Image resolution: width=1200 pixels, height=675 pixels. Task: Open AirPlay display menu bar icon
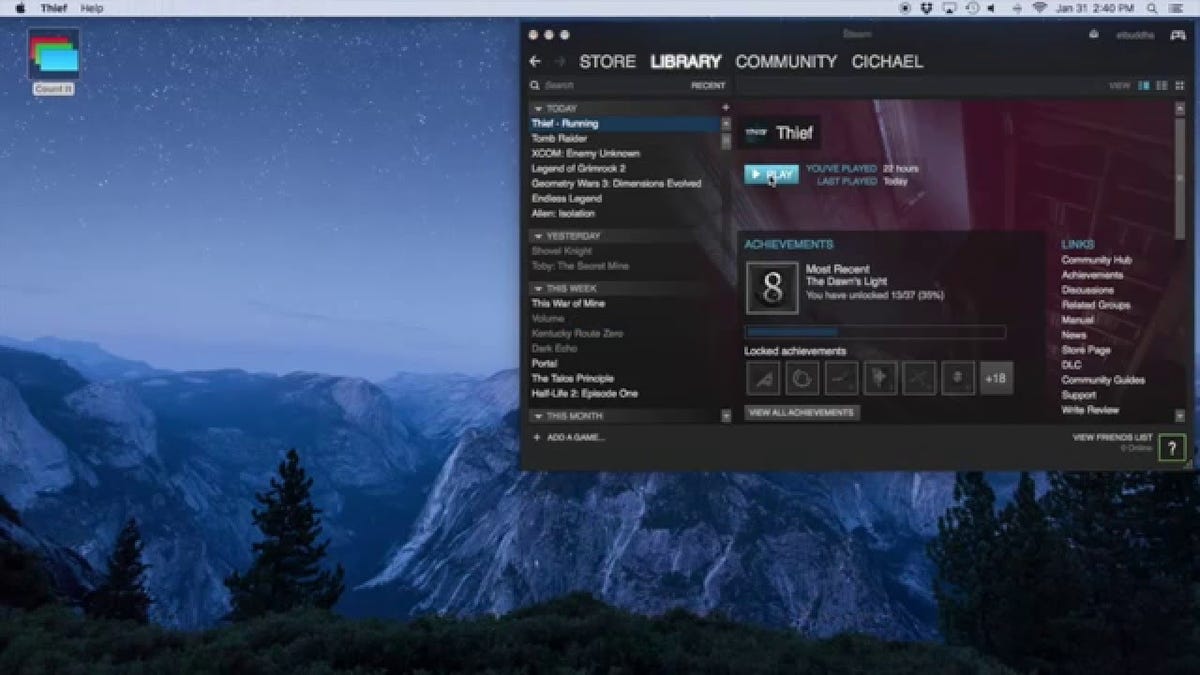point(950,8)
